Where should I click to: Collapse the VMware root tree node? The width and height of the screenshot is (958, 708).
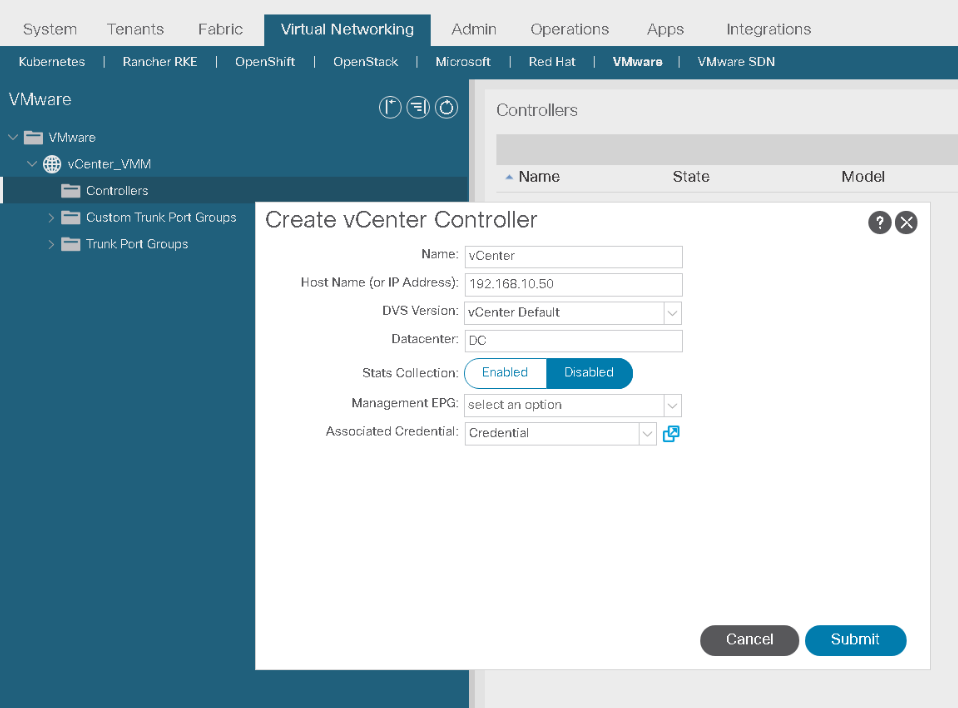click(13, 137)
